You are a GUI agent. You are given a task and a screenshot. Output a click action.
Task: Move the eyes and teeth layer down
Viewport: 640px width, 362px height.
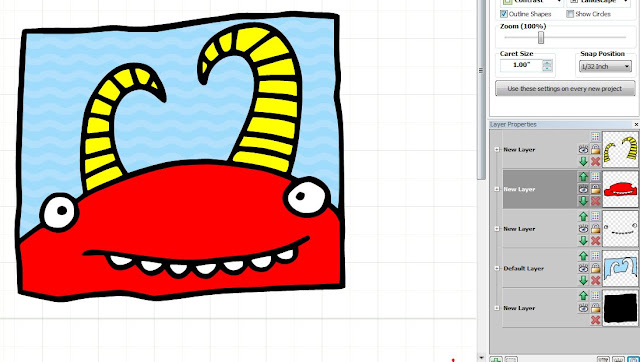pos(583,240)
